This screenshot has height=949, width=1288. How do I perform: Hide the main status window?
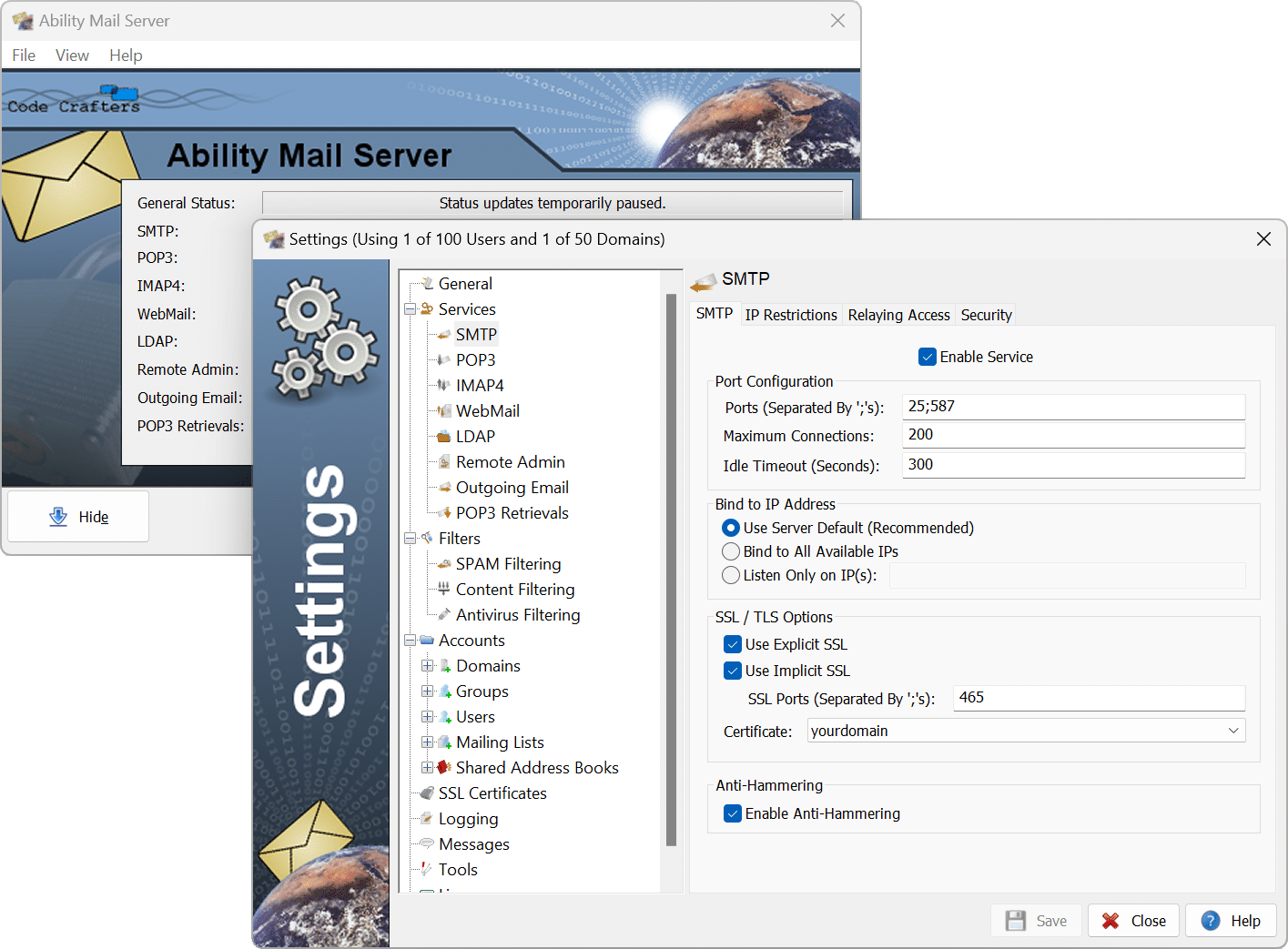[x=77, y=516]
